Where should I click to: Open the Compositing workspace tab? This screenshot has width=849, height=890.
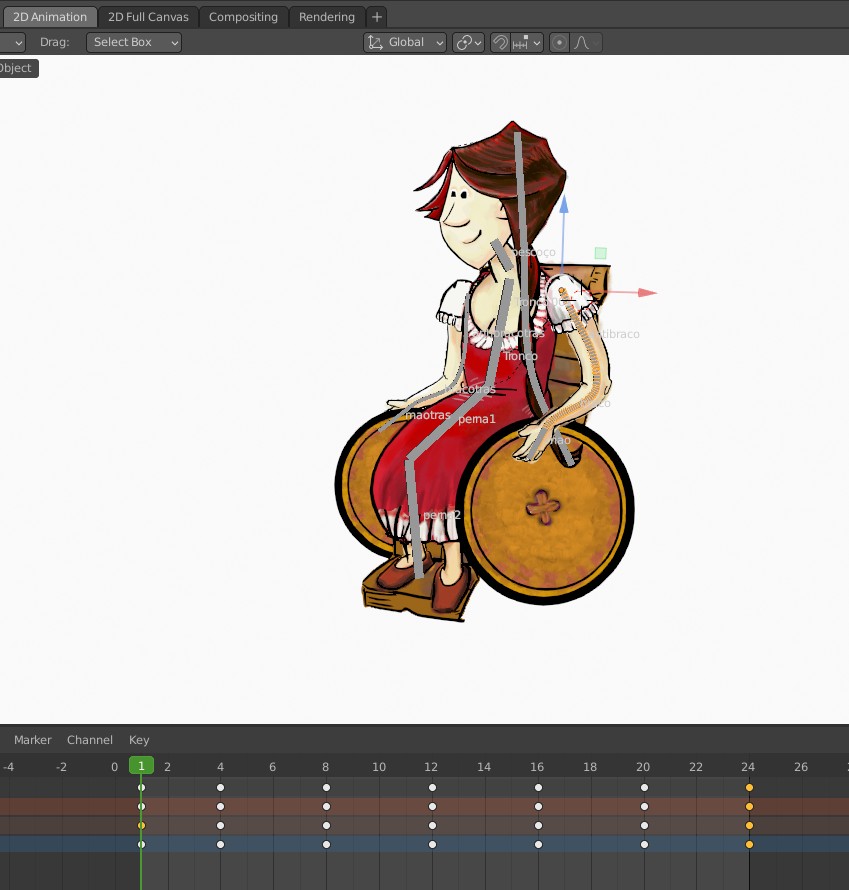pyautogui.click(x=243, y=17)
